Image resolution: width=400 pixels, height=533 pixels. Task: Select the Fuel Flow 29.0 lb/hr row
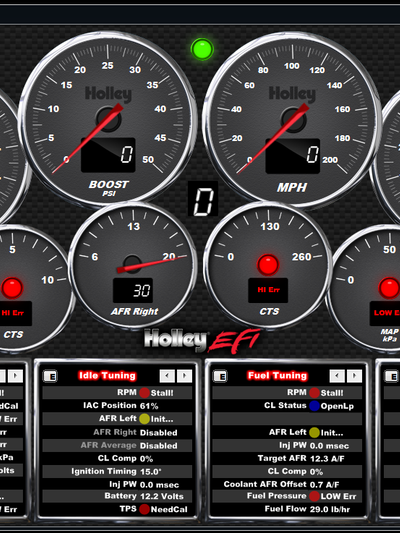tap(287, 509)
